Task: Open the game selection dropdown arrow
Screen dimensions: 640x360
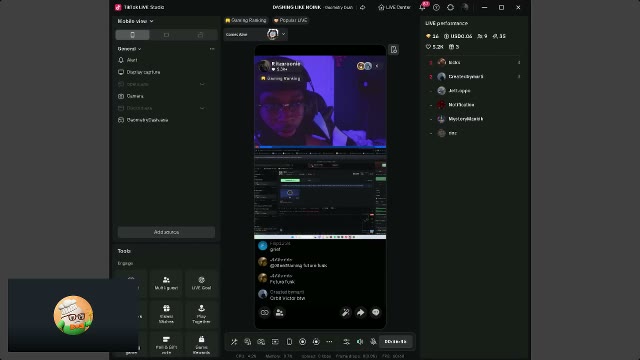Action: pyautogui.click(x=283, y=34)
